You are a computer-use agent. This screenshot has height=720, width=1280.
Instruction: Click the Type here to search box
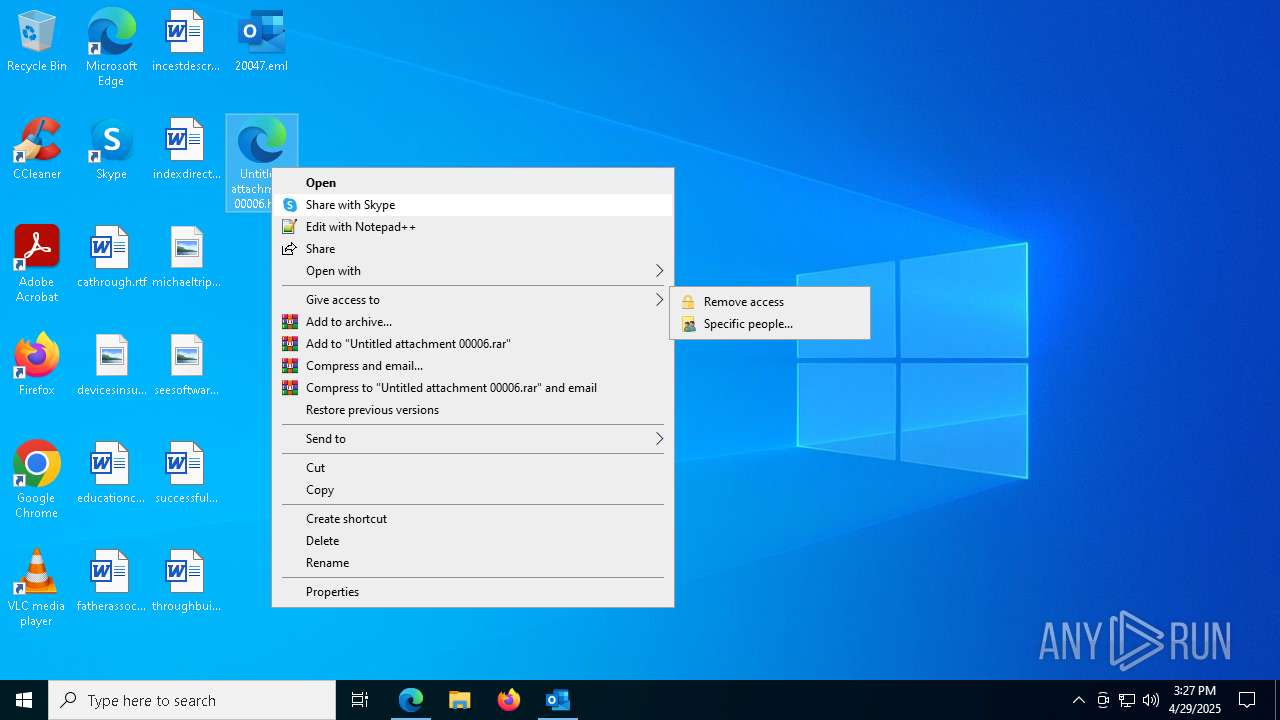point(192,700)
